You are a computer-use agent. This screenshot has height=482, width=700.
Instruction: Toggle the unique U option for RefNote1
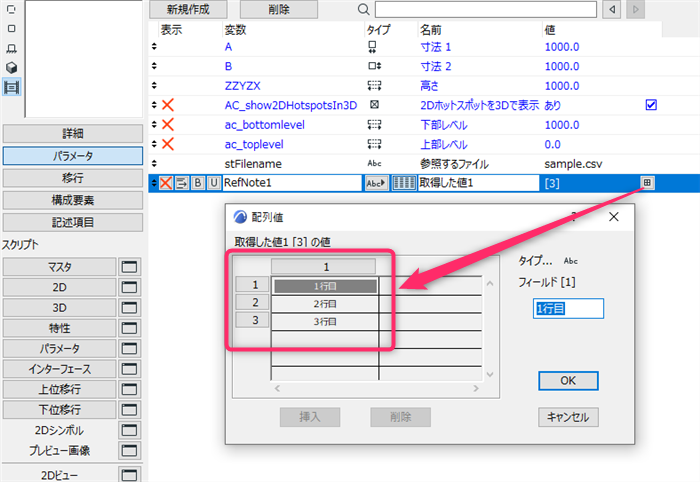click(x=214, y=183)
